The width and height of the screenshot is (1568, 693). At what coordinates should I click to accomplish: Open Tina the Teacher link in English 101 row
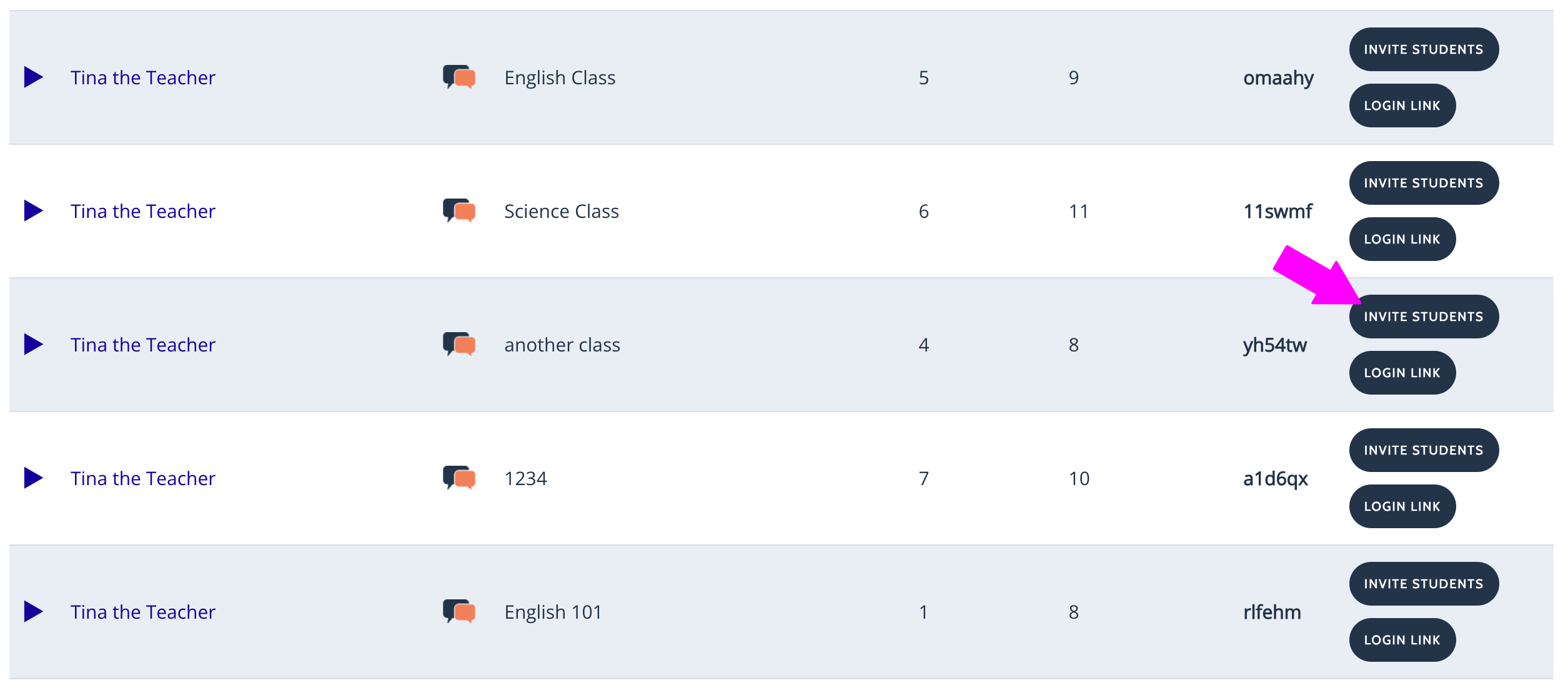point(142,612)
